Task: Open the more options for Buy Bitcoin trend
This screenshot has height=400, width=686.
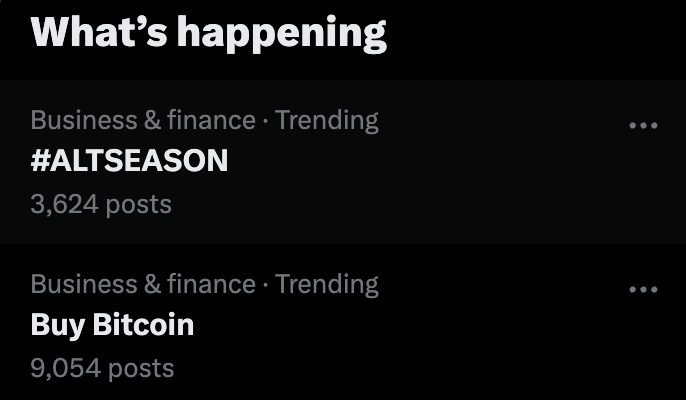Action: (643, 289)
